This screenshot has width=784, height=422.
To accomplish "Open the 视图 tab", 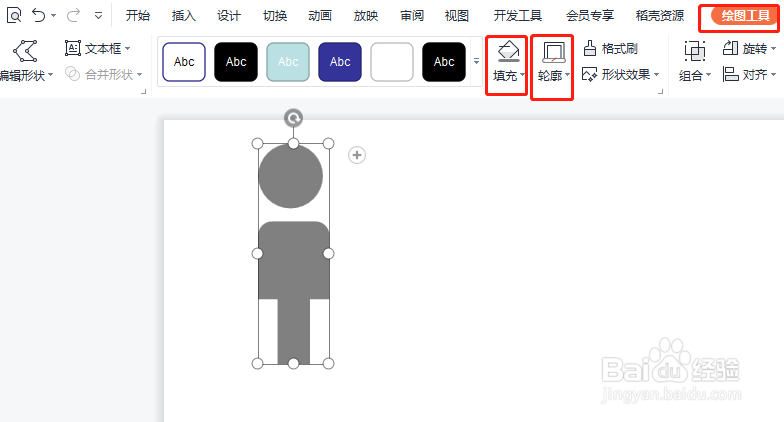I will 456,16.
